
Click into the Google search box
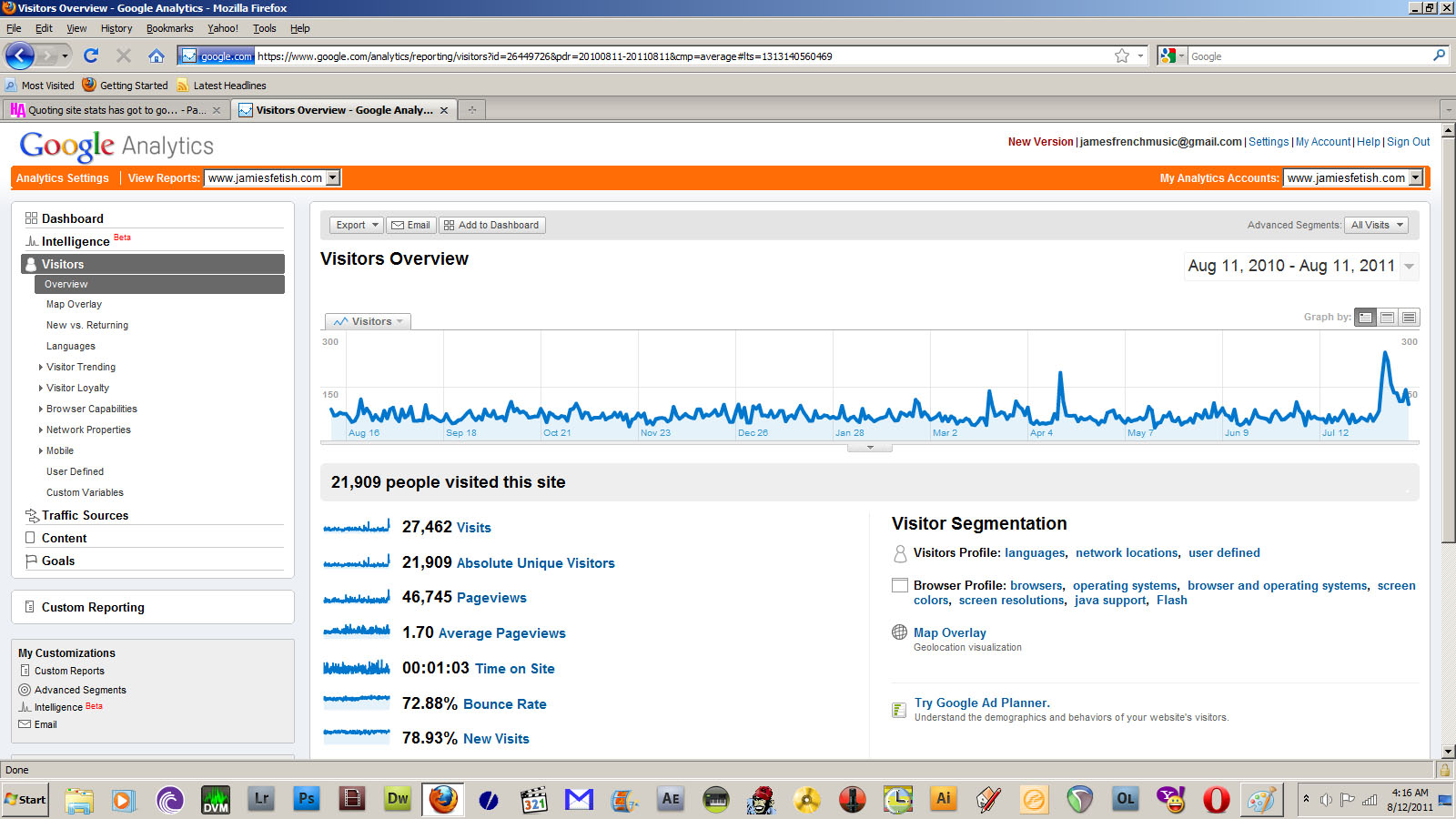pyautogui.click(x=1309, y=56)
